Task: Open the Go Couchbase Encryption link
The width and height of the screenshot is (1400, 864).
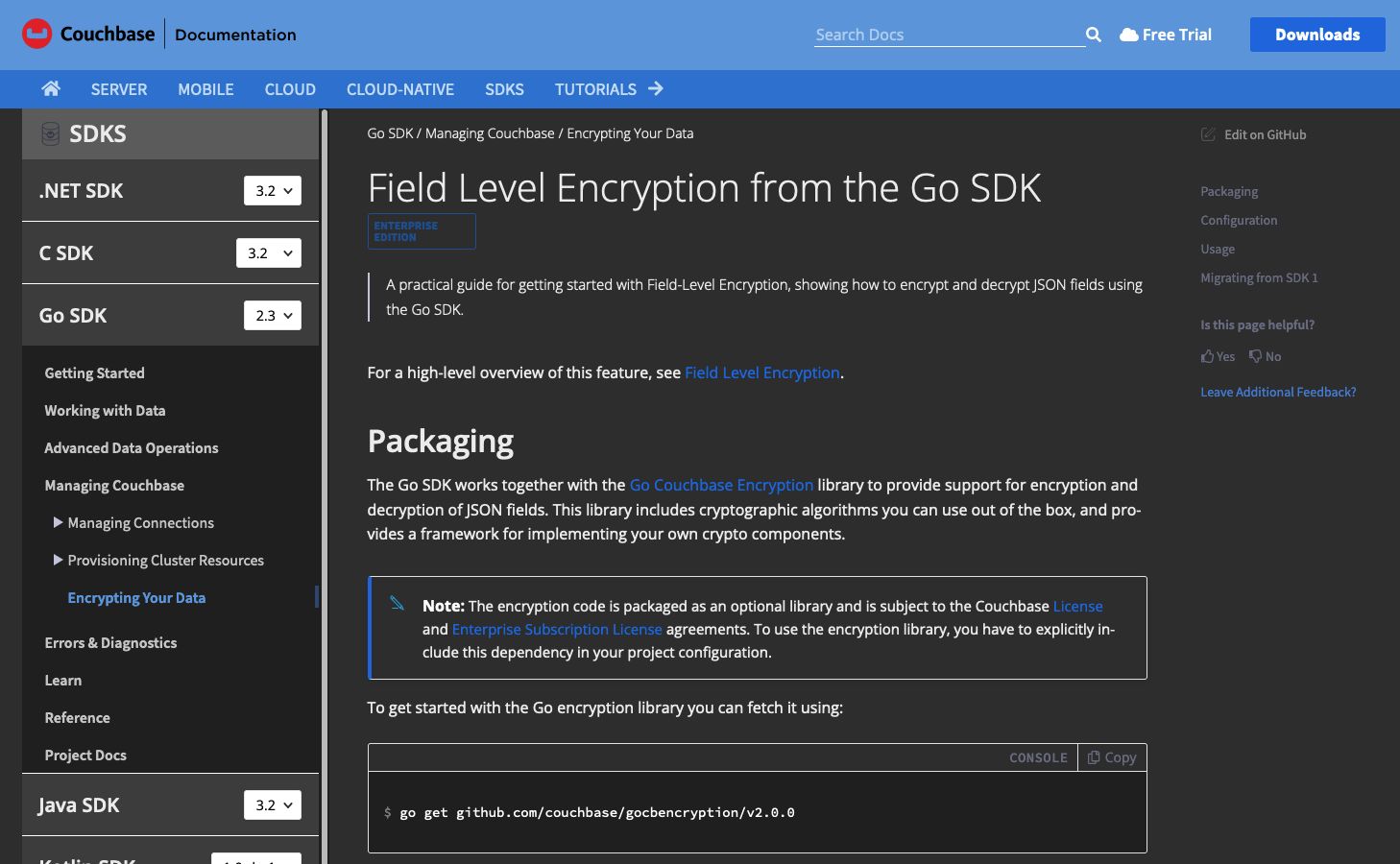Action: click(x=721, y=485)
